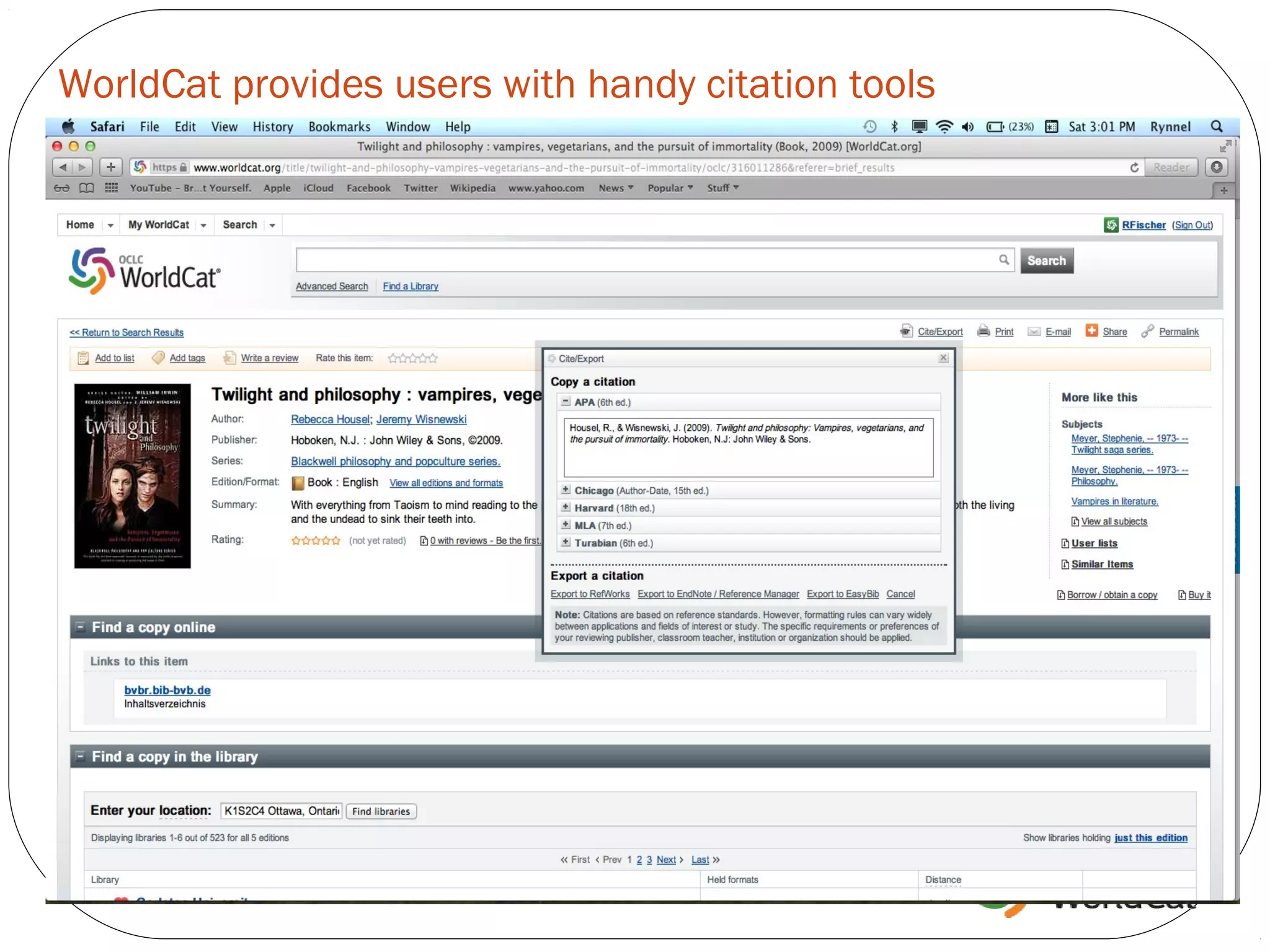Rate this item with the star row
This screenshot has width=1270, height=952.
coord(412,358)
